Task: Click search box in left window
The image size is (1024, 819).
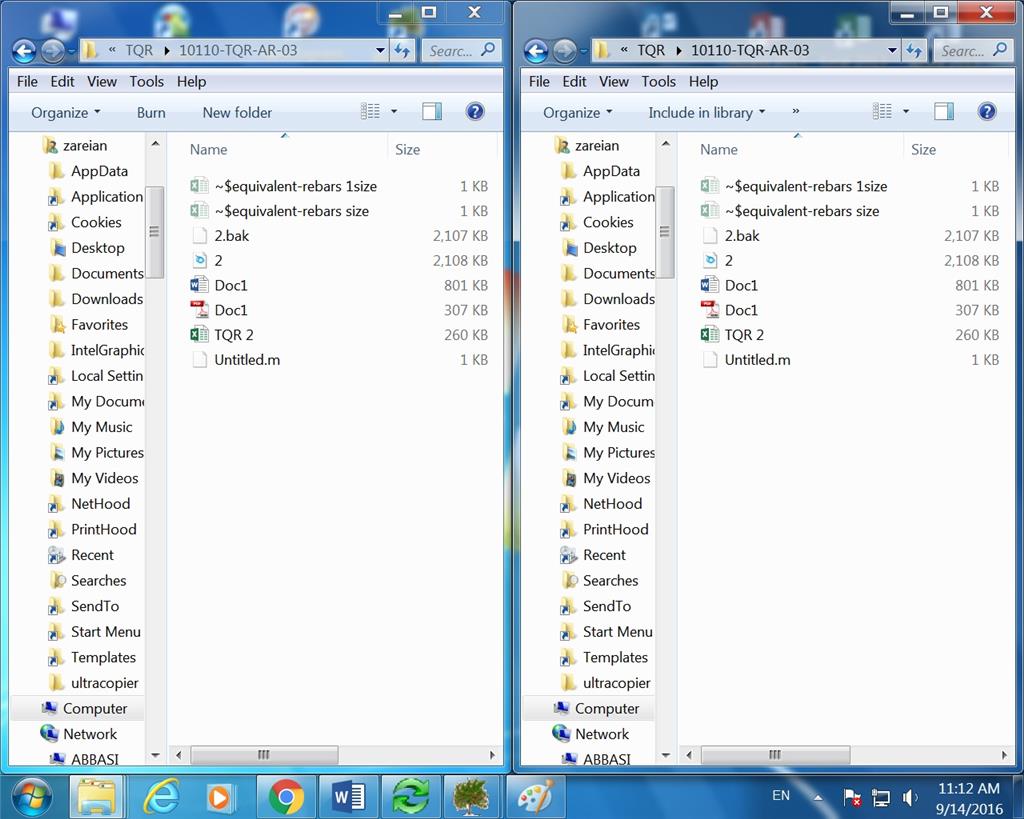Action: click(x=462, y=50)
